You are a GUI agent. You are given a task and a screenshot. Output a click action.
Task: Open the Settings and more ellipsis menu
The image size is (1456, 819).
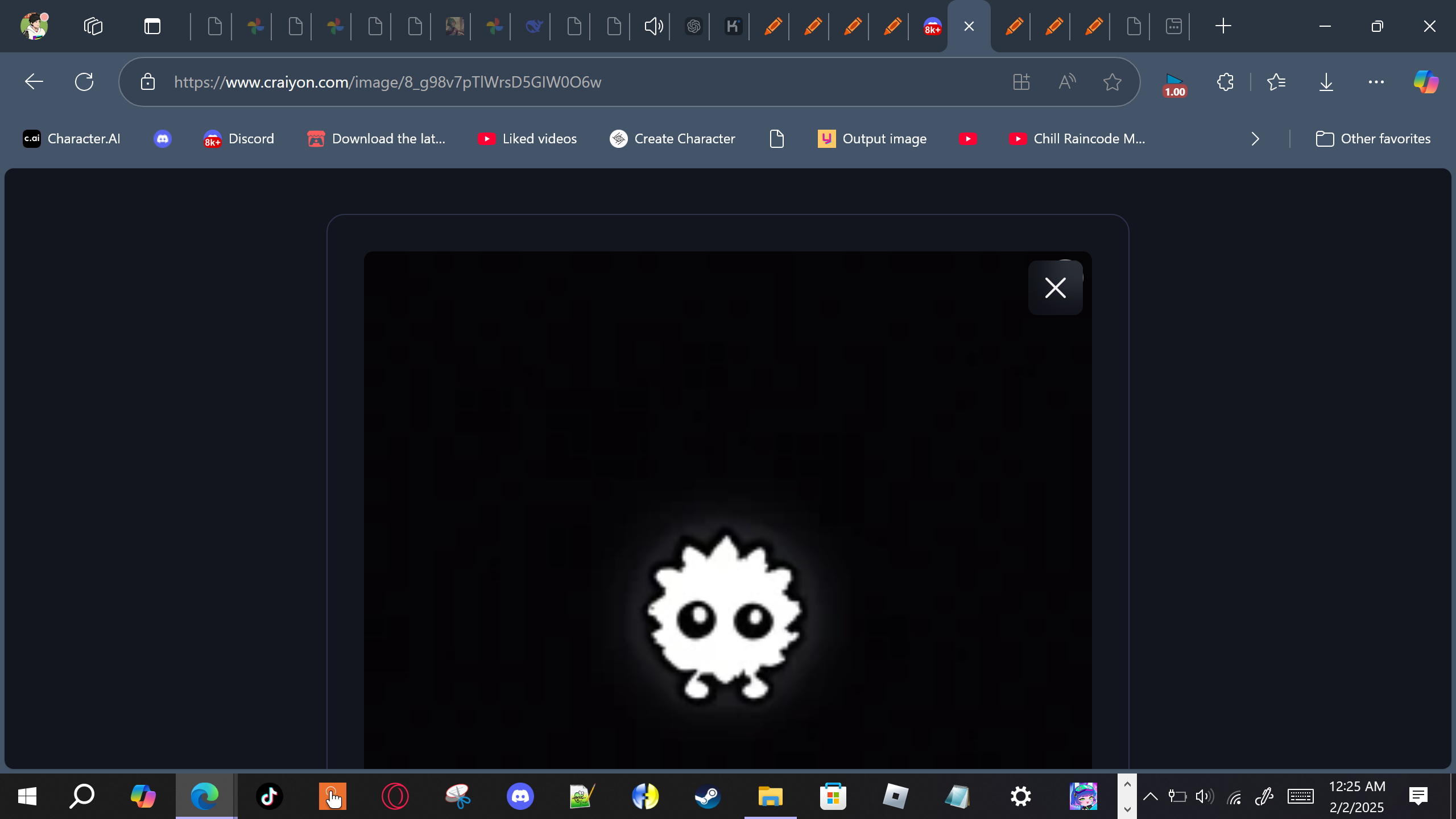pos(1376,82)
